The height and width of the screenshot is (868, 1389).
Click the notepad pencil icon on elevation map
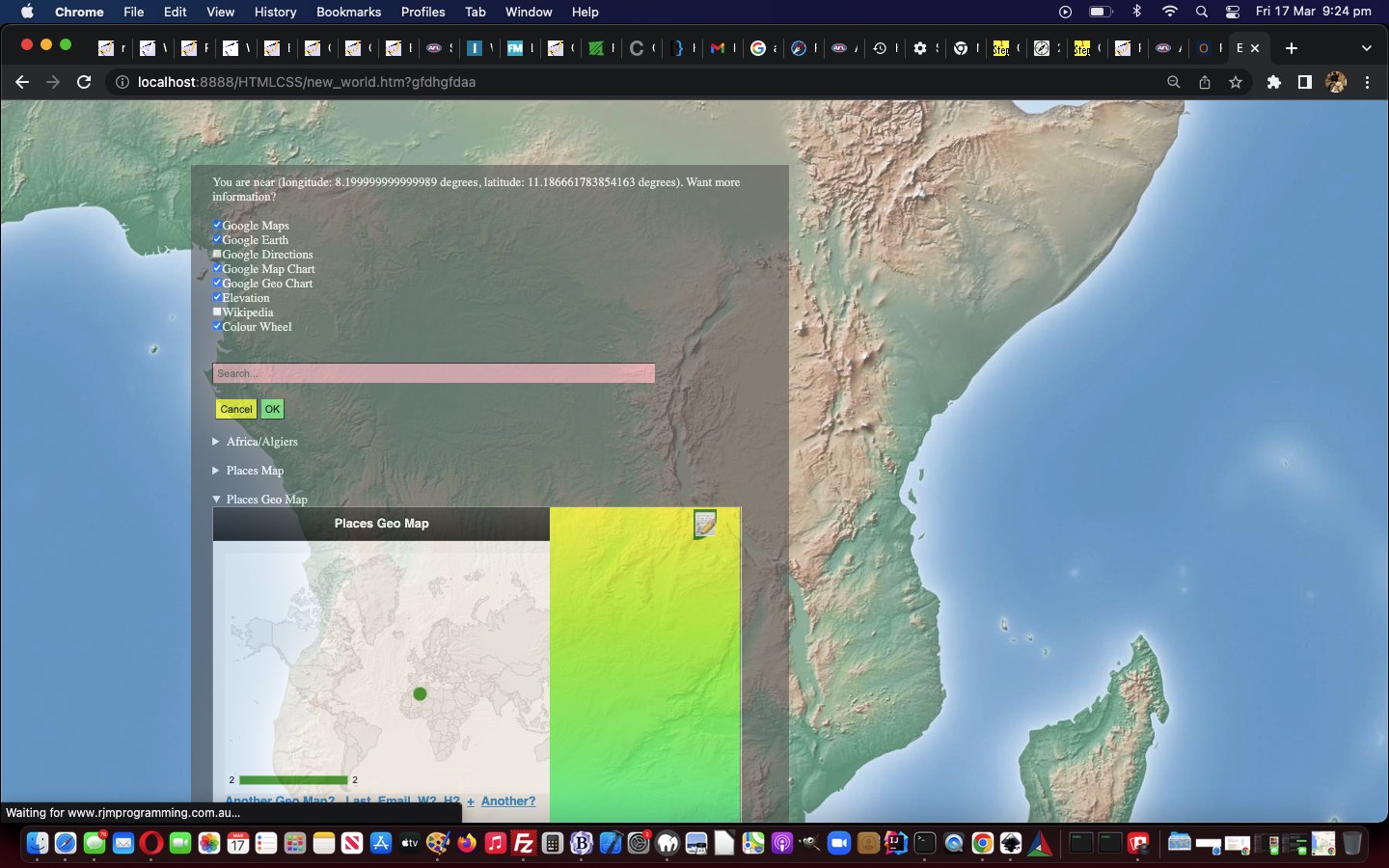click(705, 524)
